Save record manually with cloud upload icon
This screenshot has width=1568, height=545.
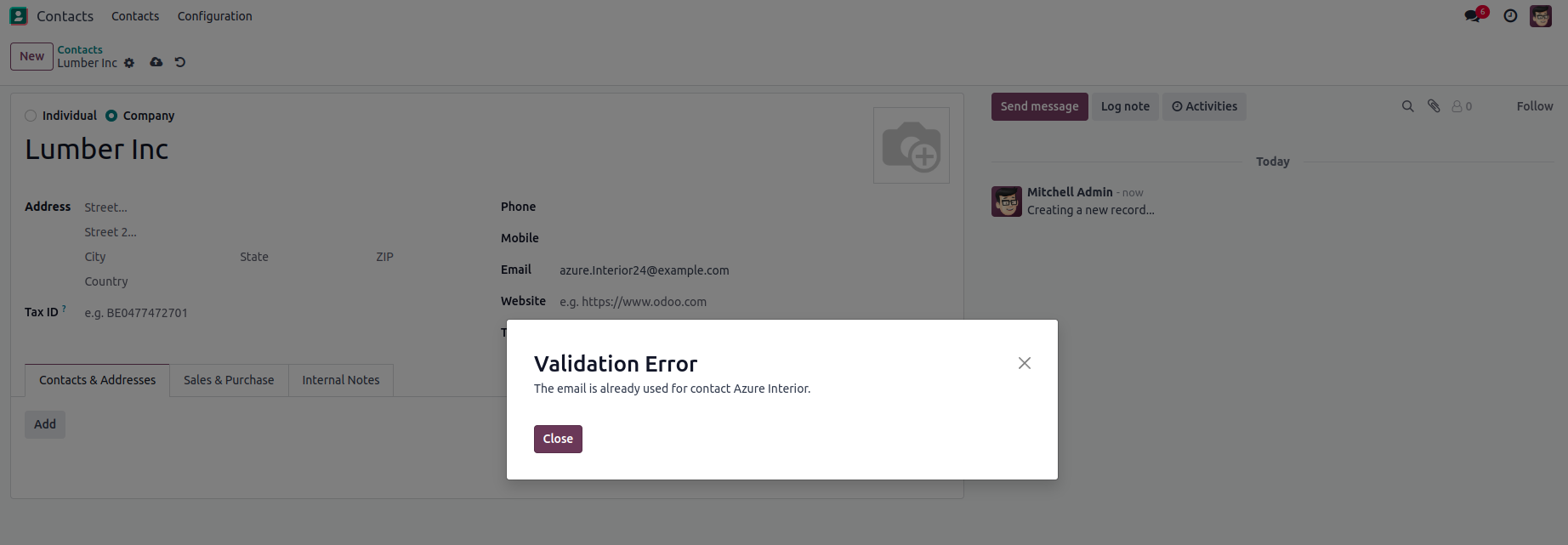[156, 62]
